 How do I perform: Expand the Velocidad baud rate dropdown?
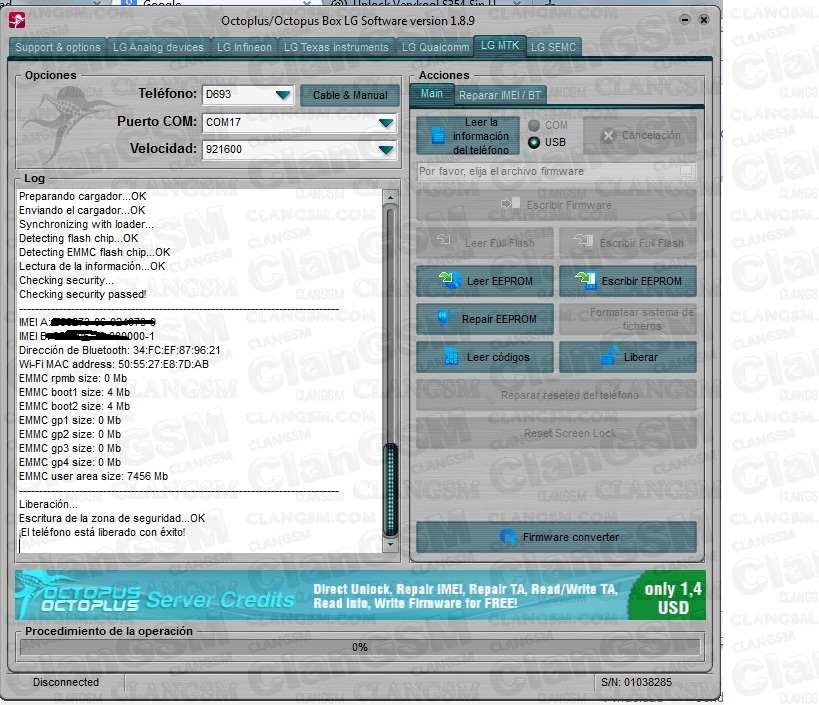click(x=385, y=150)
